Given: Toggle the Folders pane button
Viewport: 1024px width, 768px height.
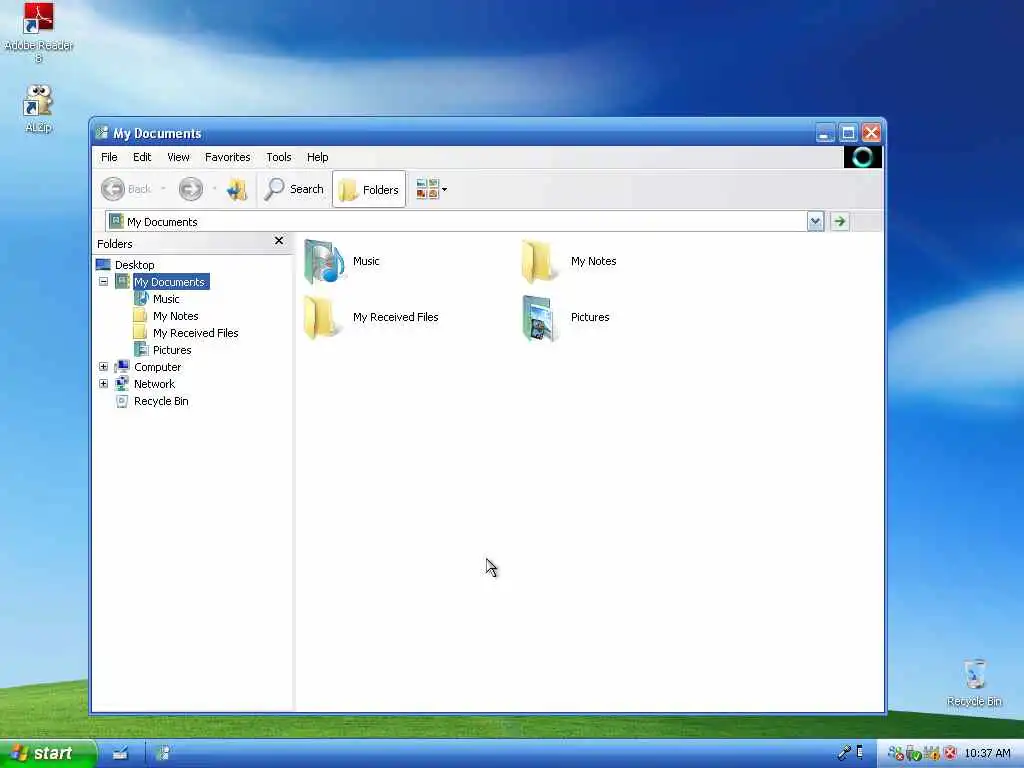Looking at the screenshot, I should click(369, 189).
